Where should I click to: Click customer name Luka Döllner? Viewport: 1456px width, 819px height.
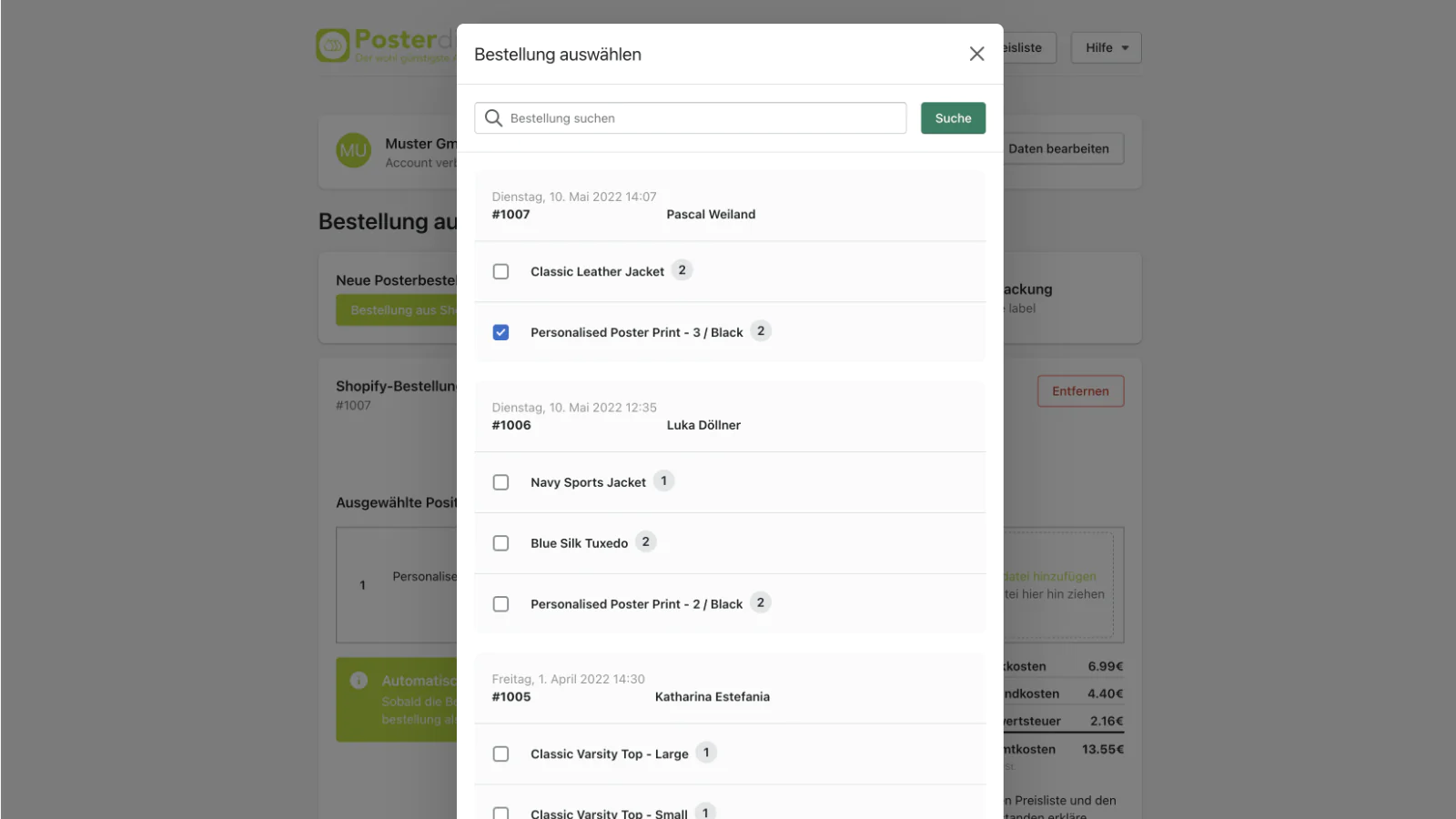[703, 425]
